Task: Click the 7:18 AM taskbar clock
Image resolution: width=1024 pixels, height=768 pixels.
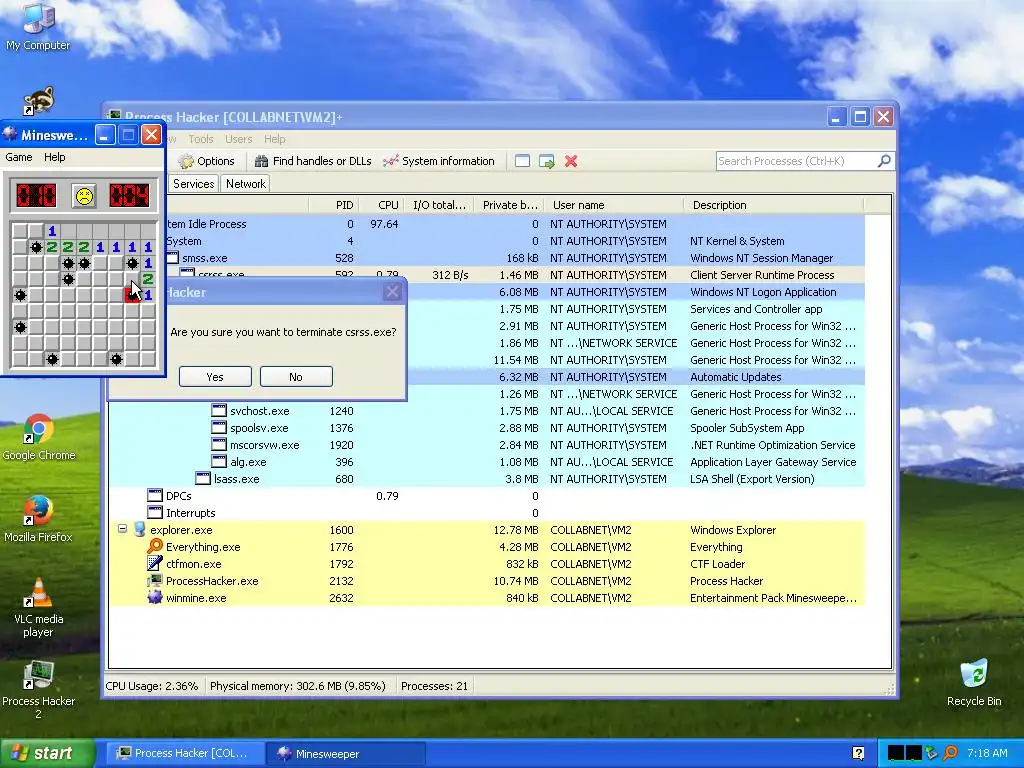Action: 987,753
